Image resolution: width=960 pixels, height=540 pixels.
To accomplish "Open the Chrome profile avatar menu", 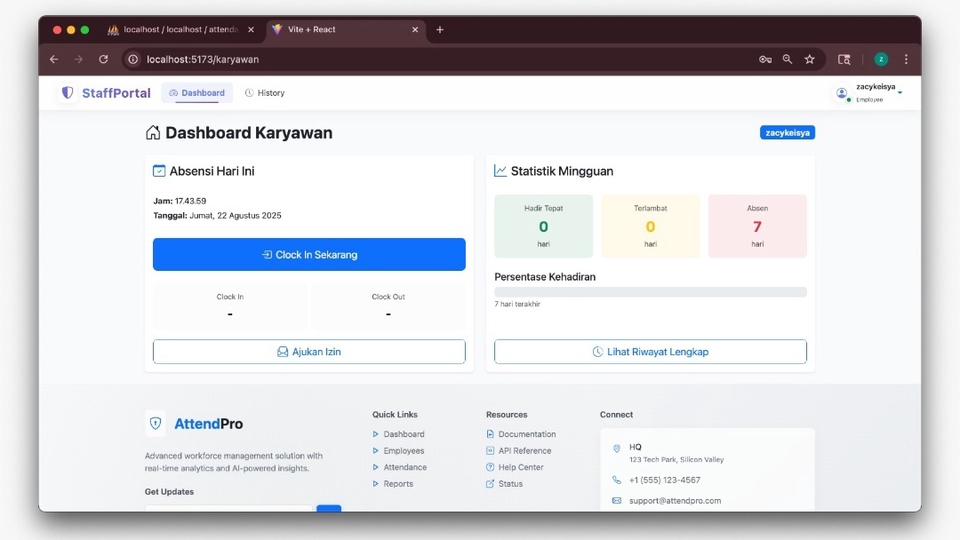I will [x=881, y=60].
